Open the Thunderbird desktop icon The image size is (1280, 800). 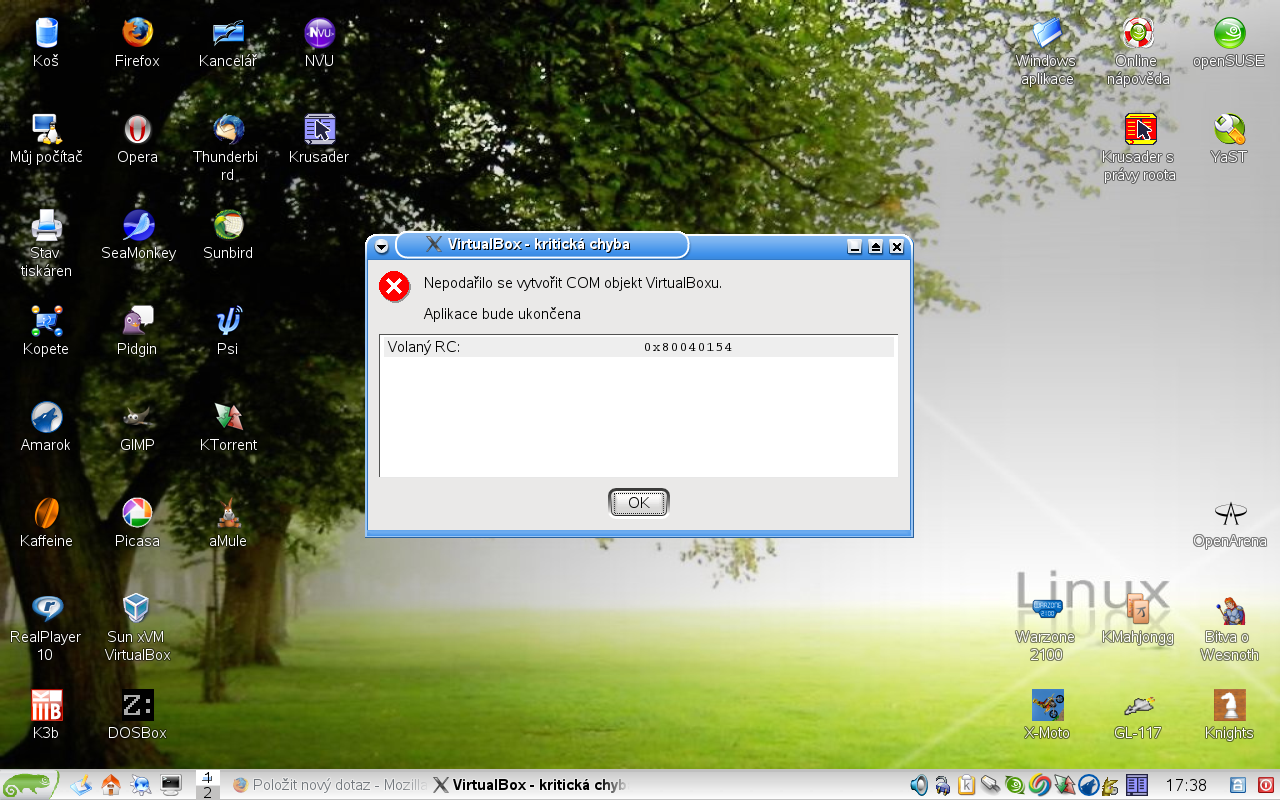(228, 147)
